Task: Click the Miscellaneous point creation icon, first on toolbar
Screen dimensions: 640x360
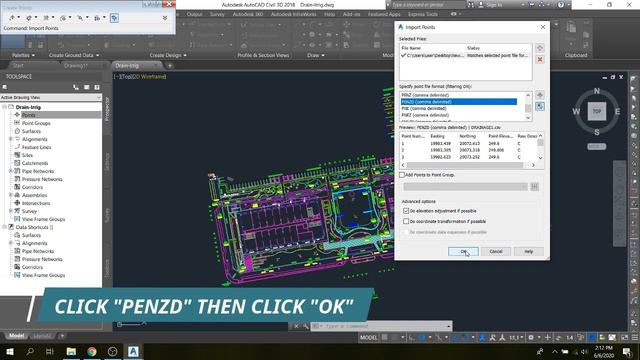Action: point(13,18)
